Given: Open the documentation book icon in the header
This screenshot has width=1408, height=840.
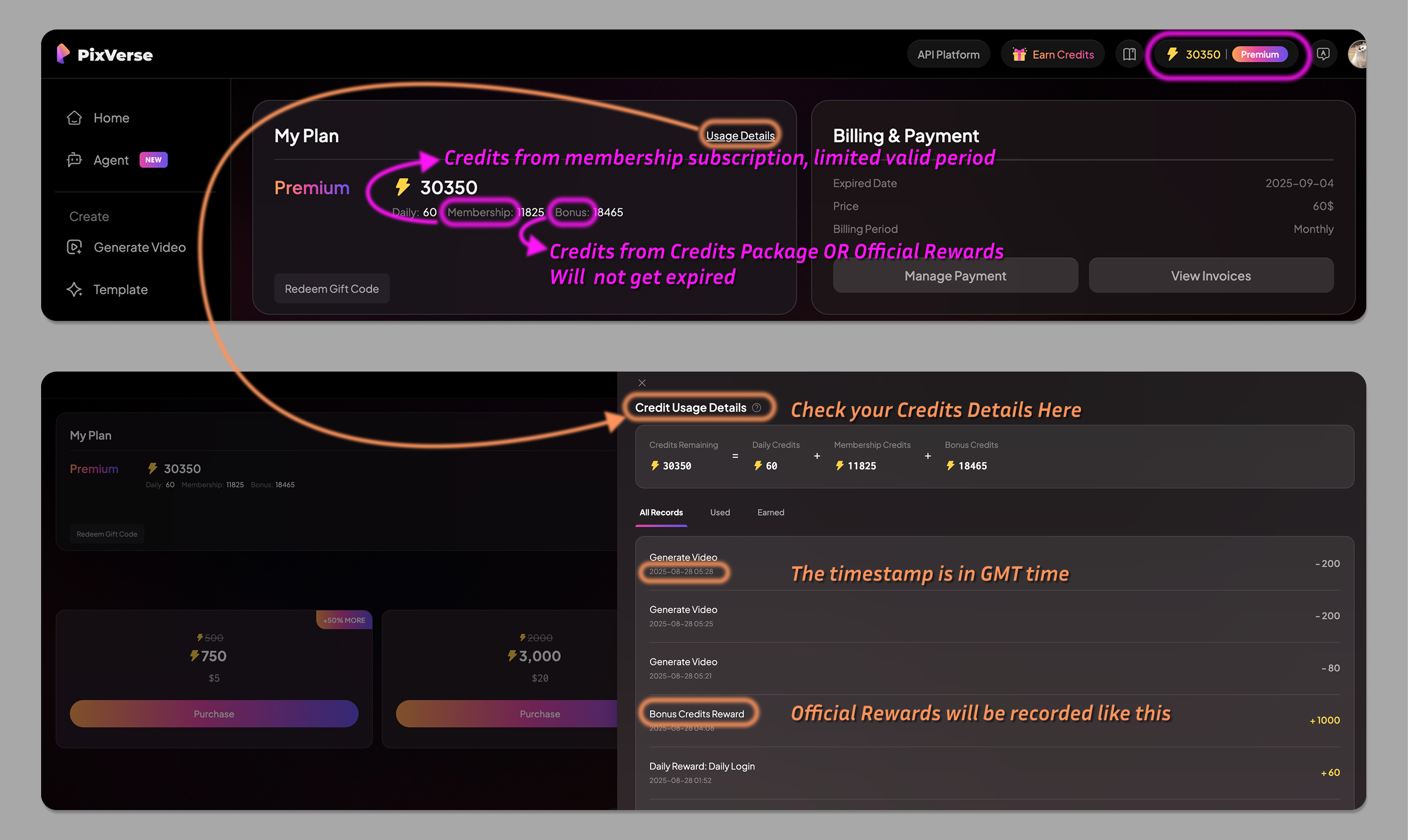Looking at the screenshot, I should (1129, 53).
